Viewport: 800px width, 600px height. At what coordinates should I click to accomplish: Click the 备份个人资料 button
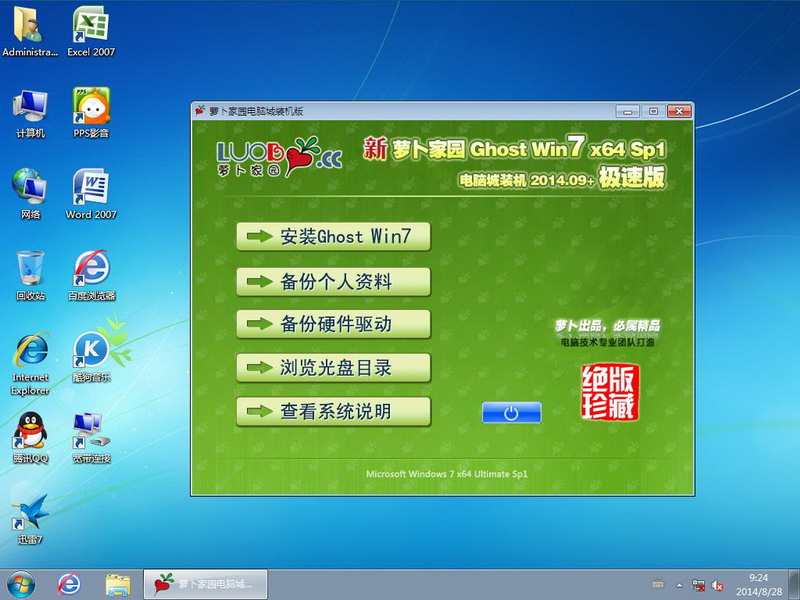click(334, 282)
